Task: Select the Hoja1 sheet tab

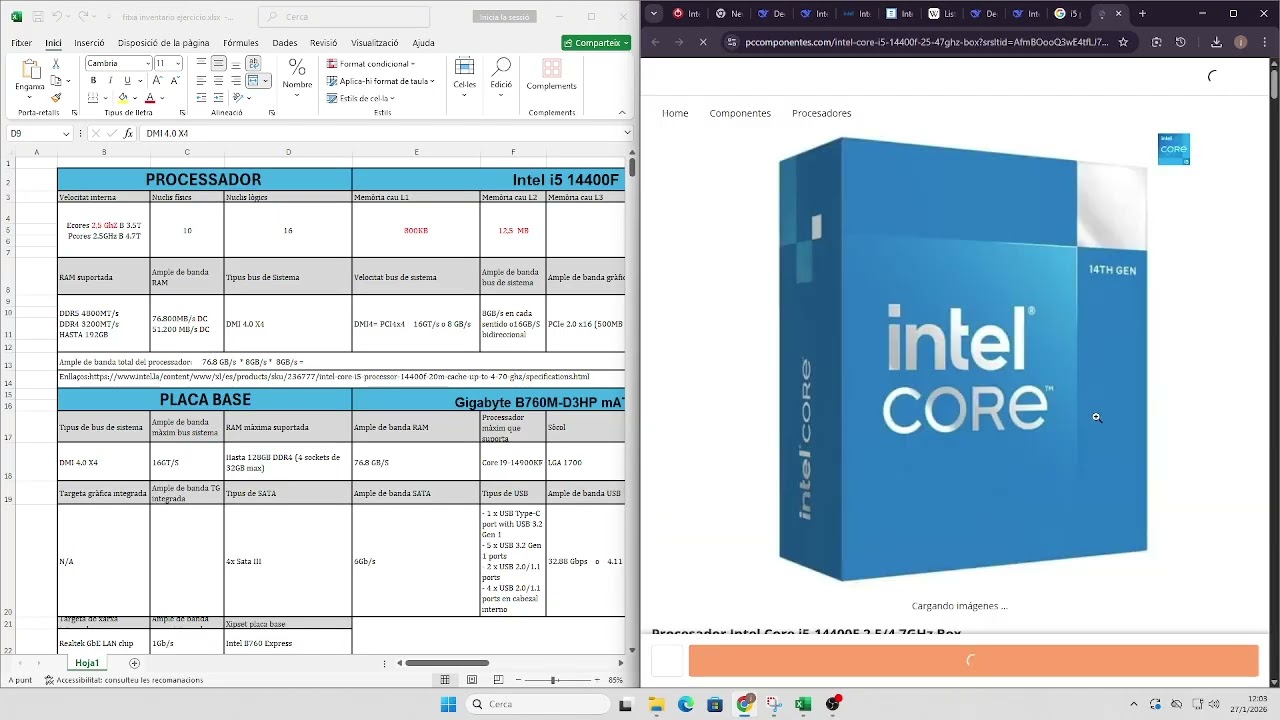Action: (x=87, y=663)
